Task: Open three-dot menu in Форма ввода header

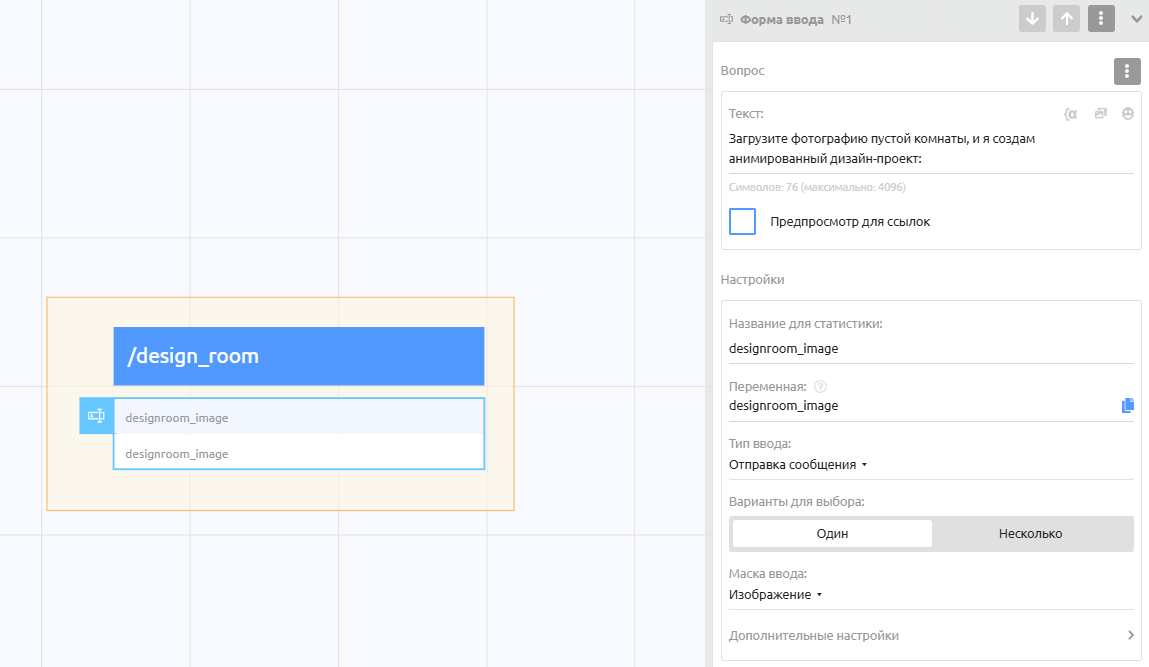Action: coord(1101,19)
